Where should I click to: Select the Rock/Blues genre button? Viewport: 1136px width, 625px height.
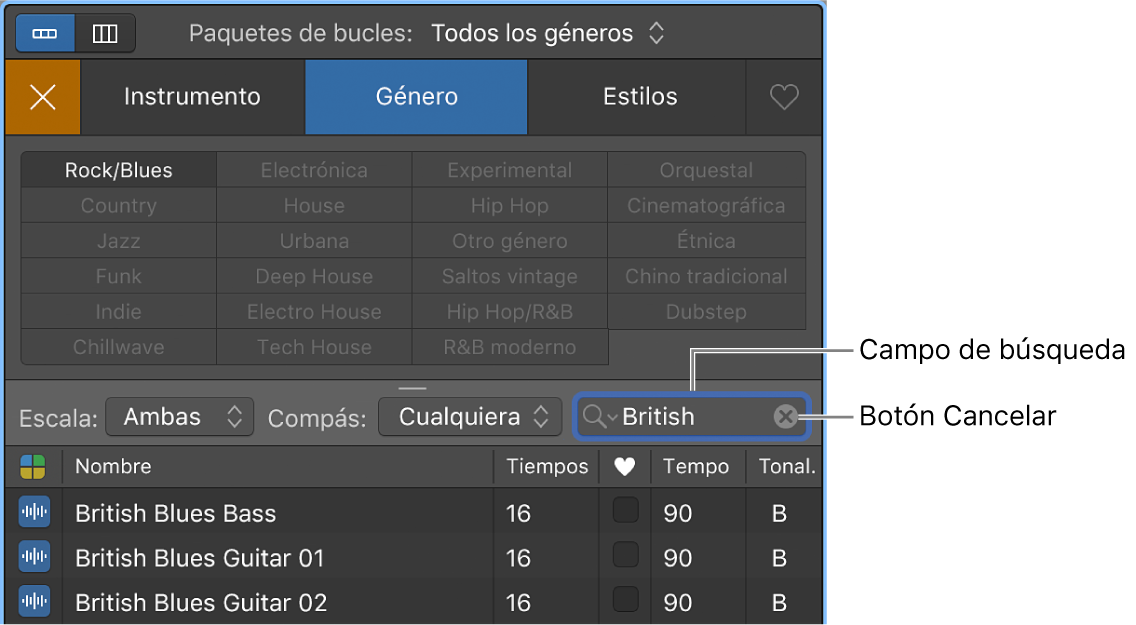pyautogui.click(x=119, y=170)
